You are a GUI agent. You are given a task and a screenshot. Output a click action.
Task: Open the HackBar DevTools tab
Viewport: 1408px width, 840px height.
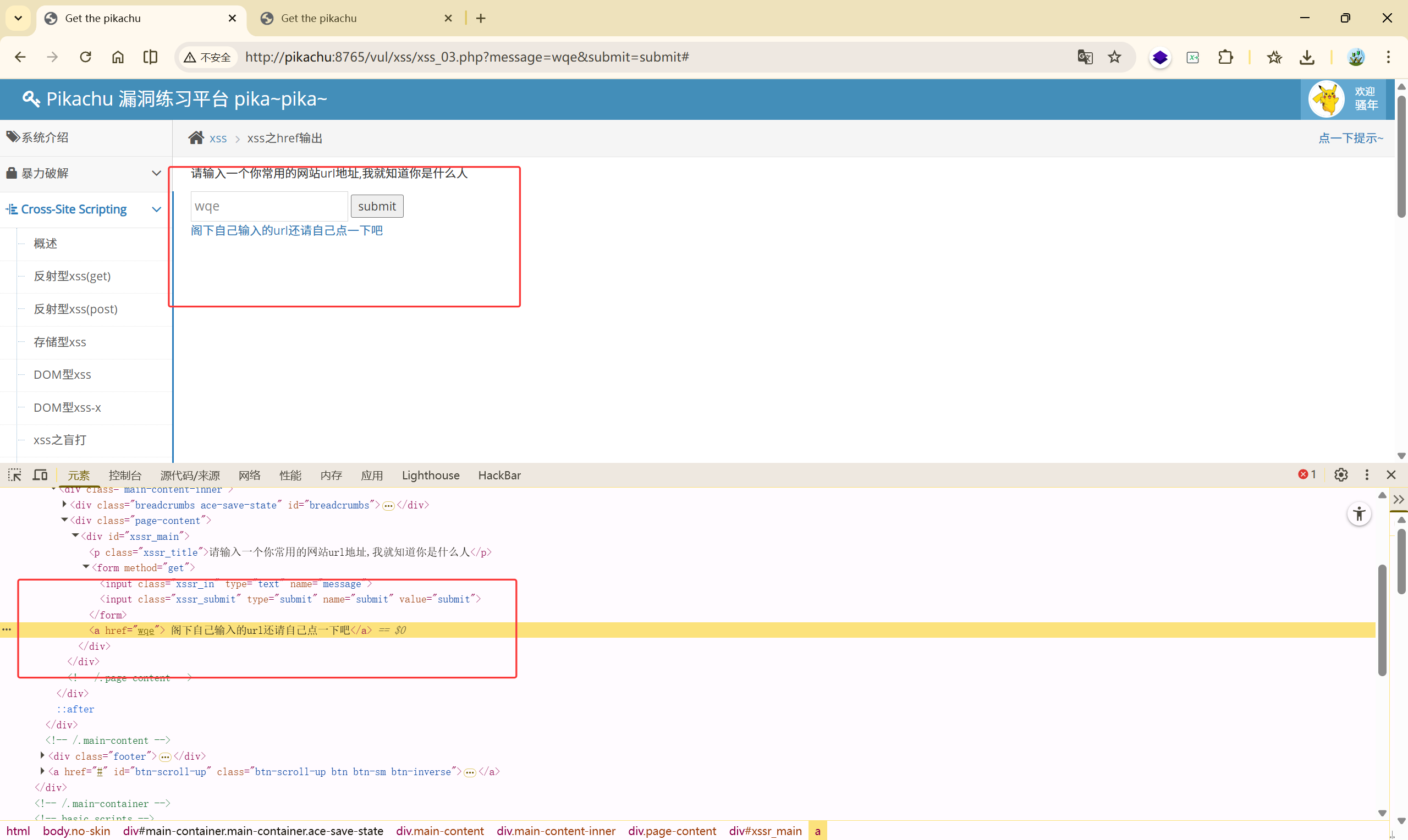(499, 475)
